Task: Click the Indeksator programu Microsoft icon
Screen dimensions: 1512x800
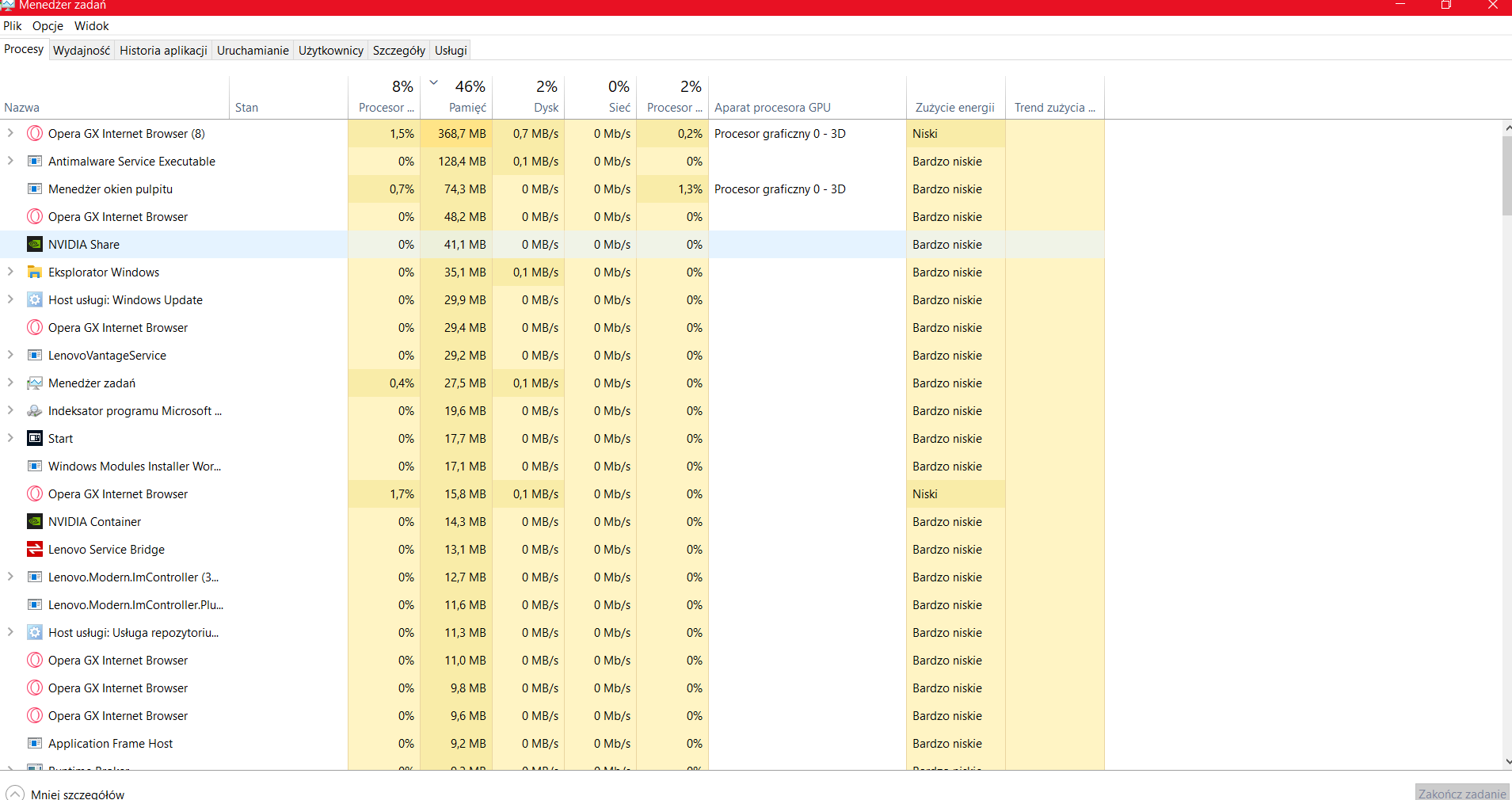Action: point(35,411)
